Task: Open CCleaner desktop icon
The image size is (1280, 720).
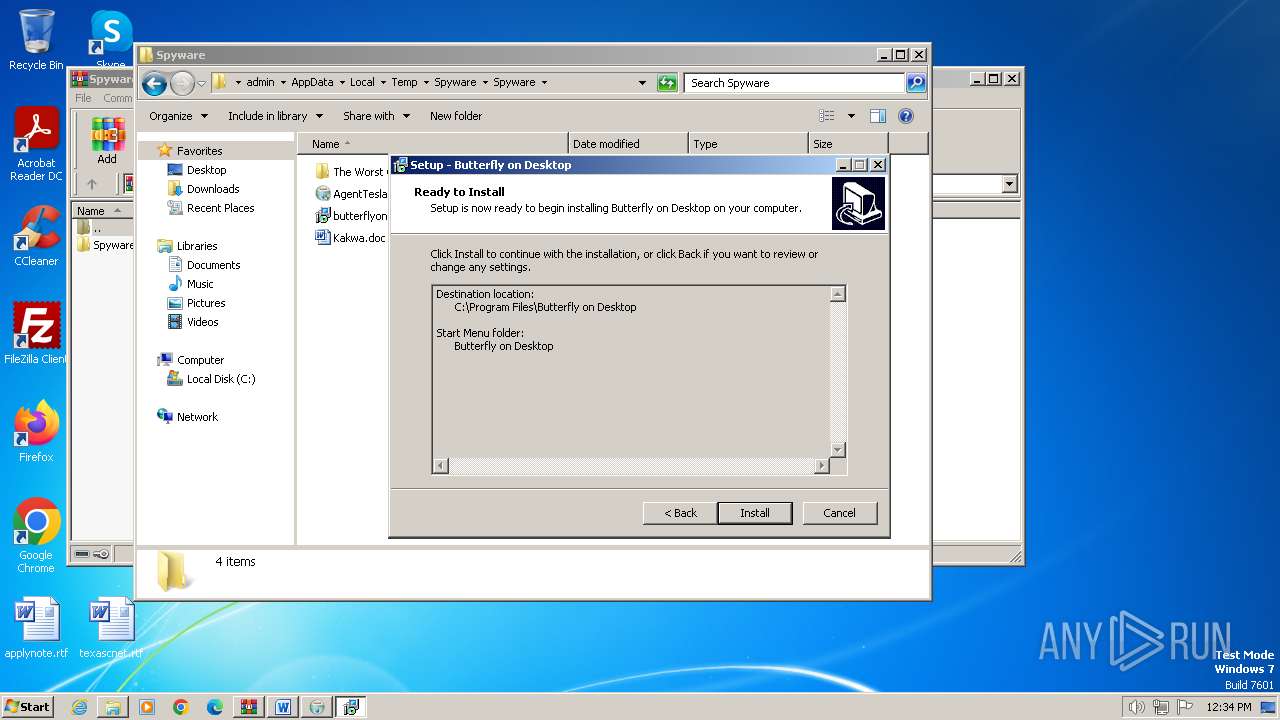Action: (36, 237)
